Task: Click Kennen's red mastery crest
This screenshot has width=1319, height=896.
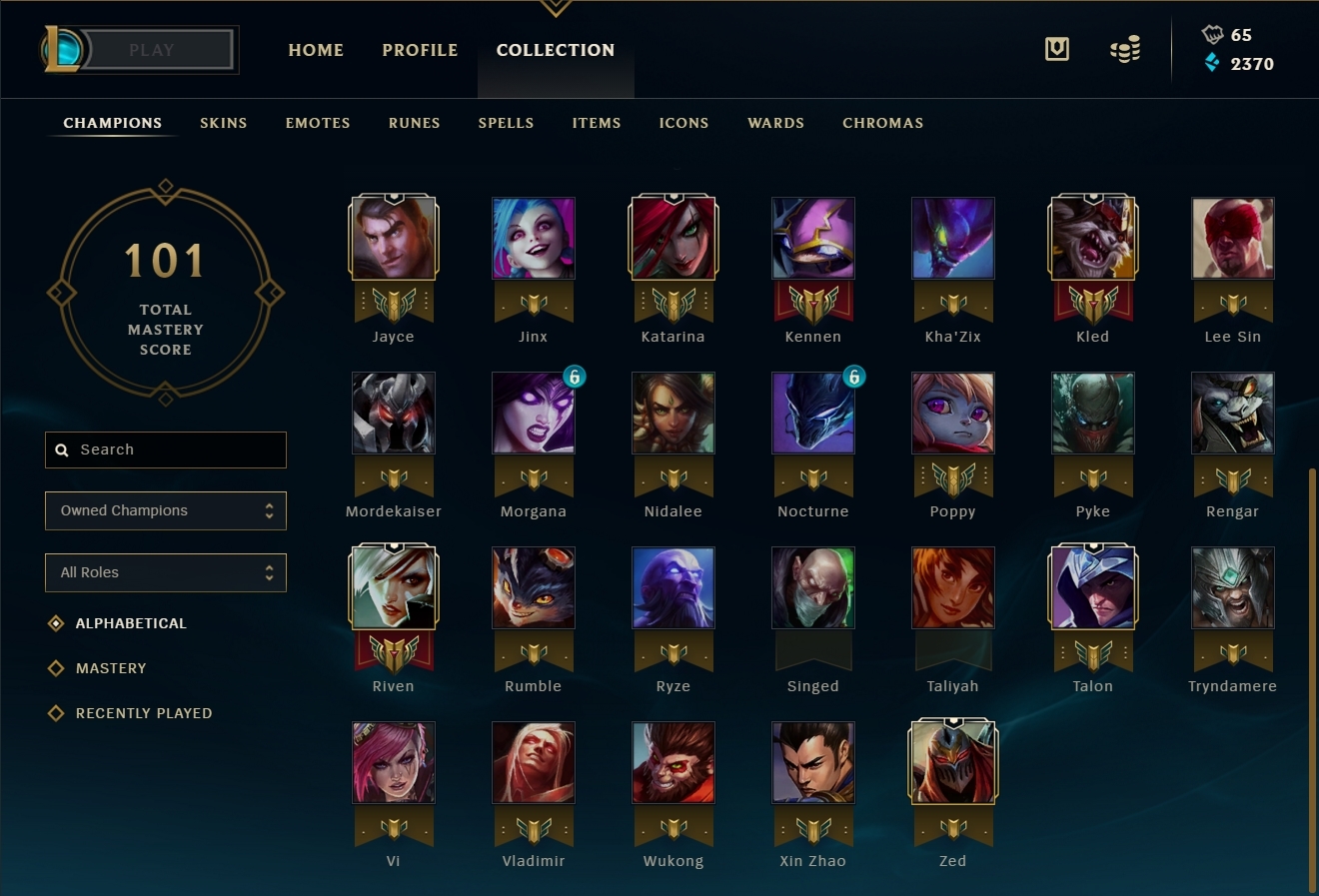Action: pos(813,303)
